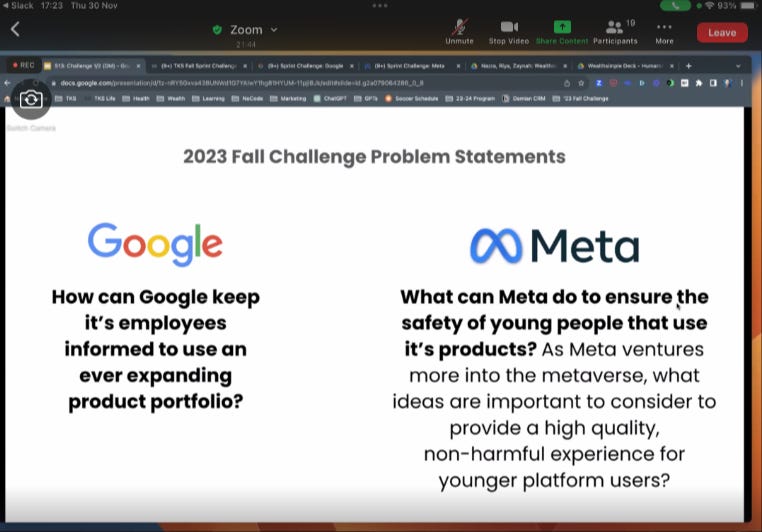Expand the tab search chevron
Viewport: 762px width, 532px height.
[738, 66]
